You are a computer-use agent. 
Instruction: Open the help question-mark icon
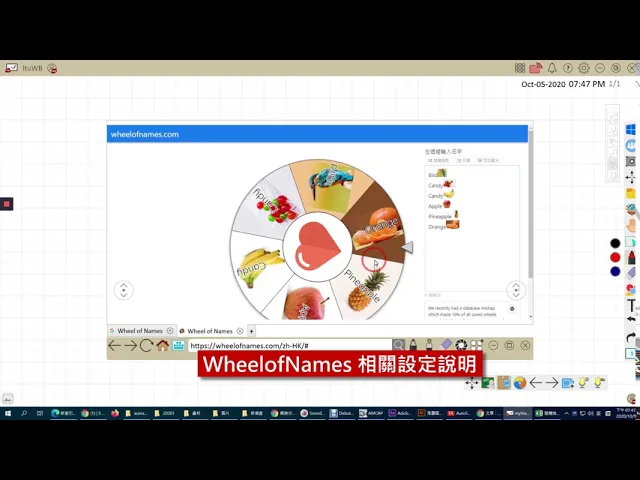(x=567, y=68)
